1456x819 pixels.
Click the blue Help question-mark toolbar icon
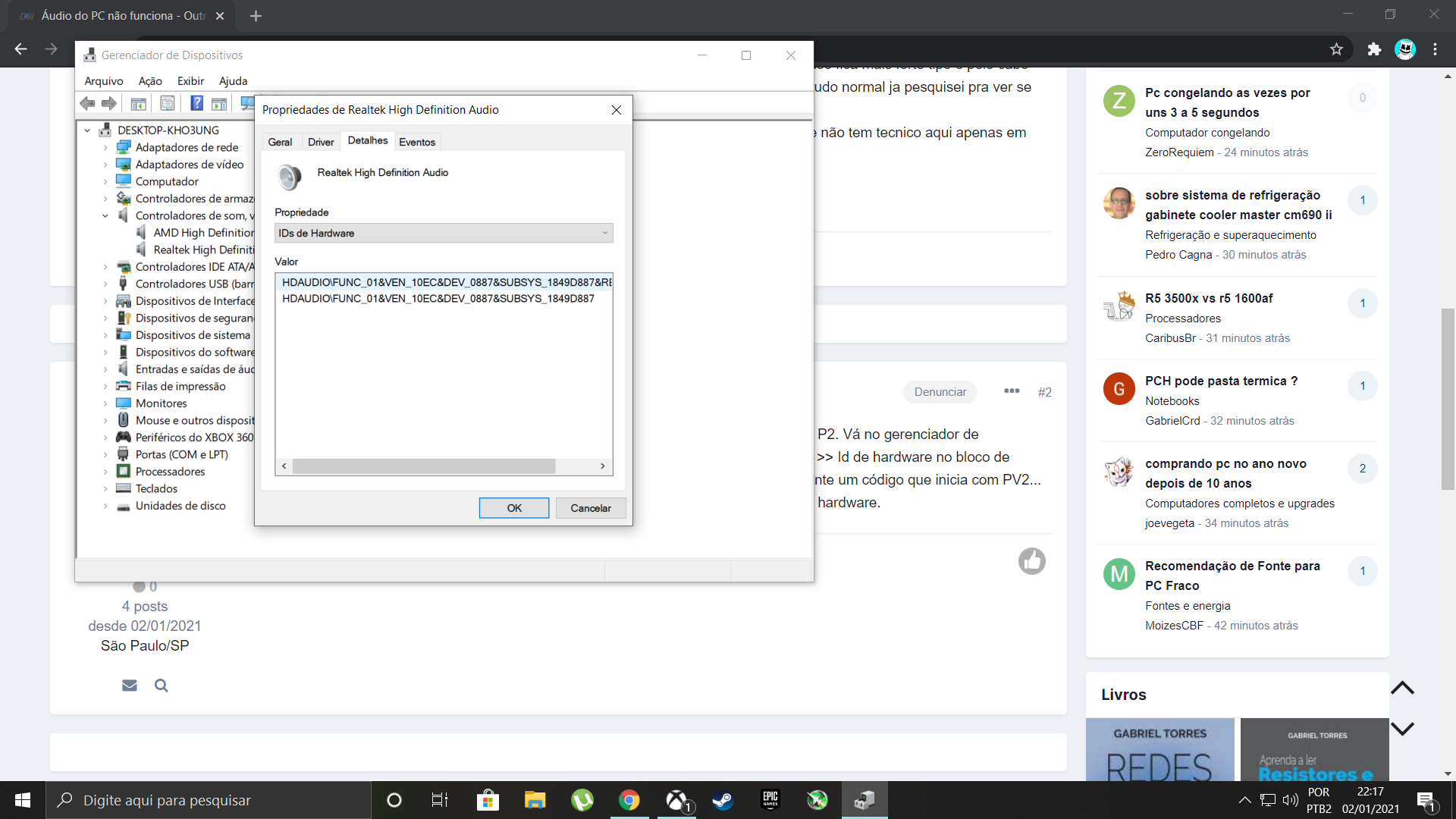click(x=196, y=103)
